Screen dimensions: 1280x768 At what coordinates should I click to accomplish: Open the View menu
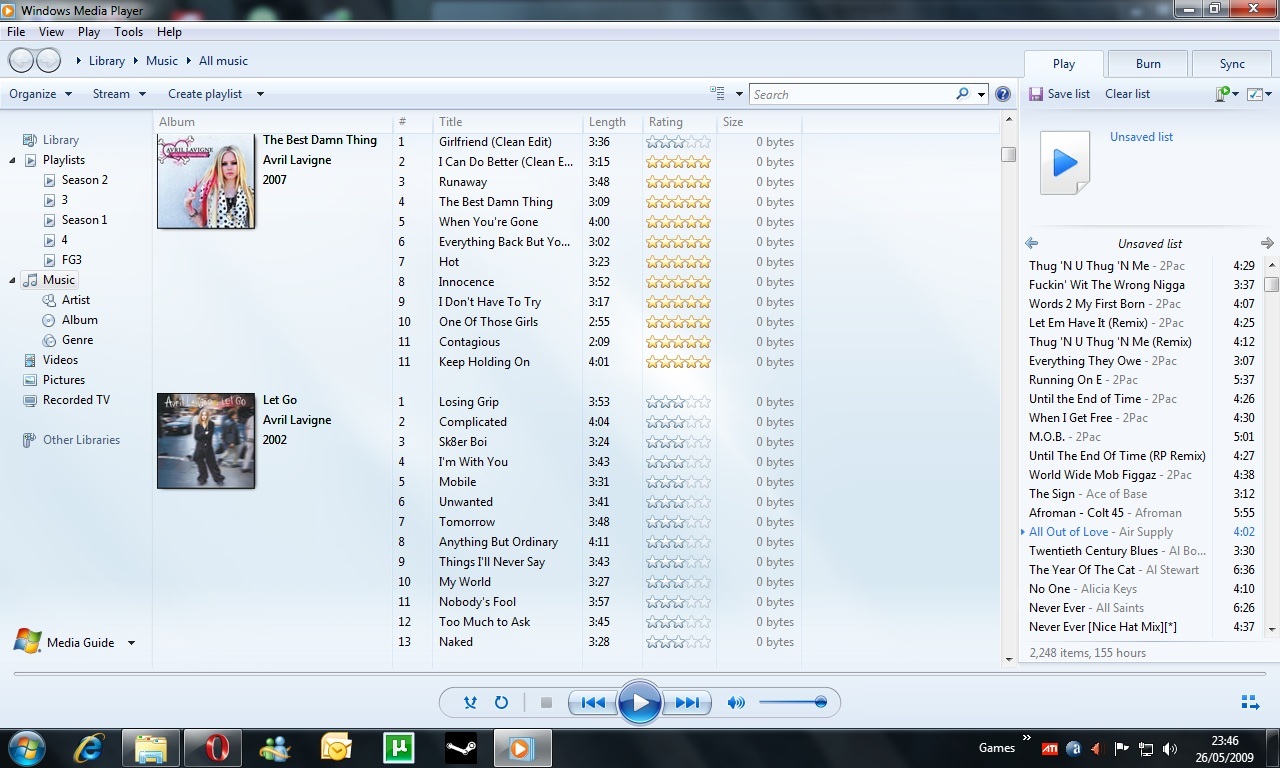point(51,32)
